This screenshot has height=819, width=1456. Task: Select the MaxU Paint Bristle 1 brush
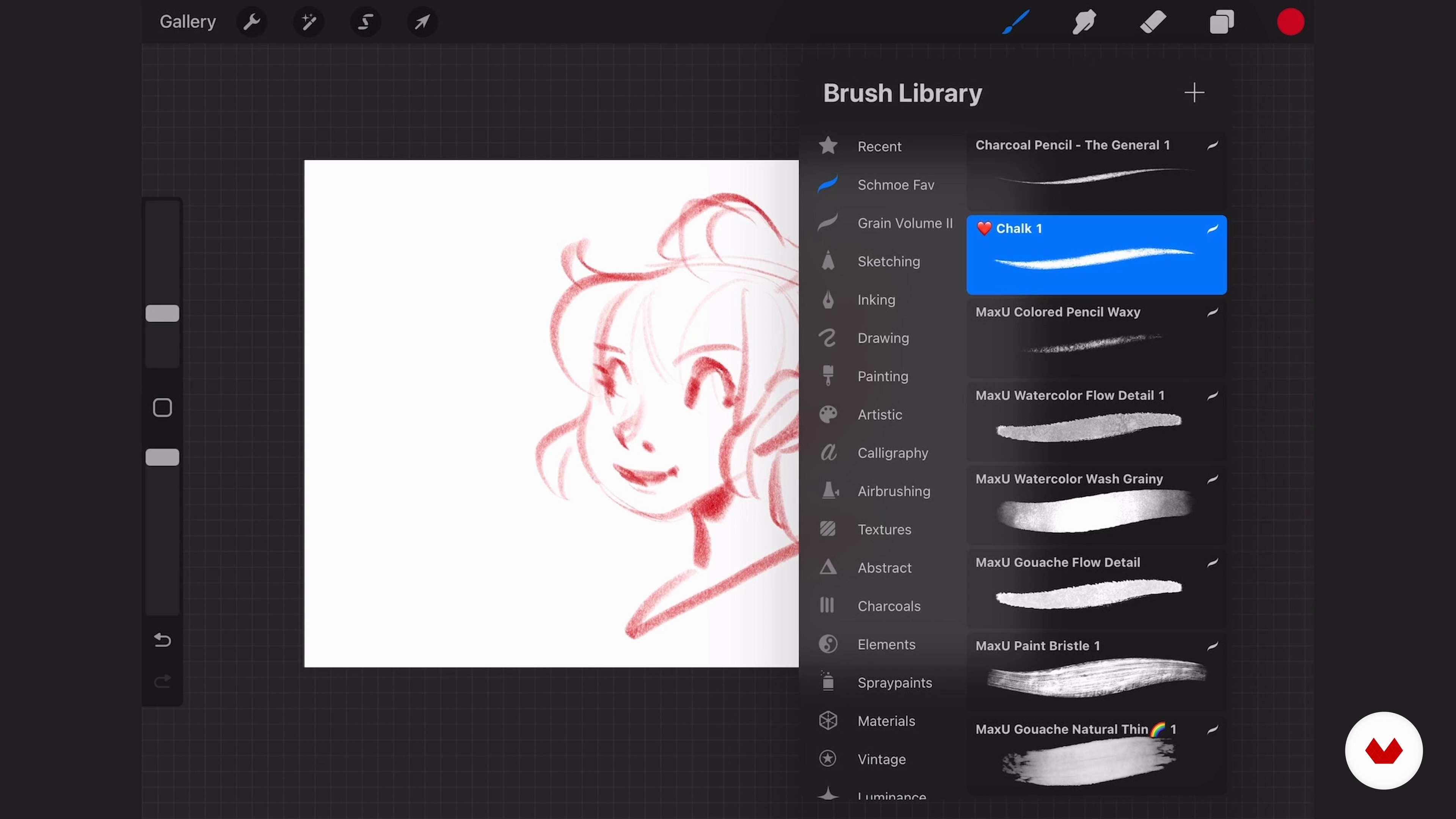point(1097,672)
